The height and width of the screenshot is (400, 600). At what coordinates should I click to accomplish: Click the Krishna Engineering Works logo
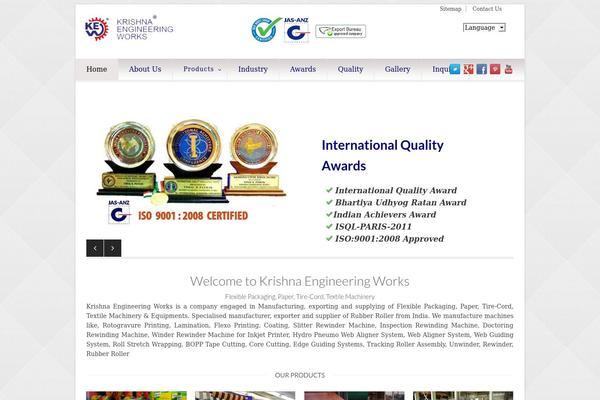(x=129, y=29)
